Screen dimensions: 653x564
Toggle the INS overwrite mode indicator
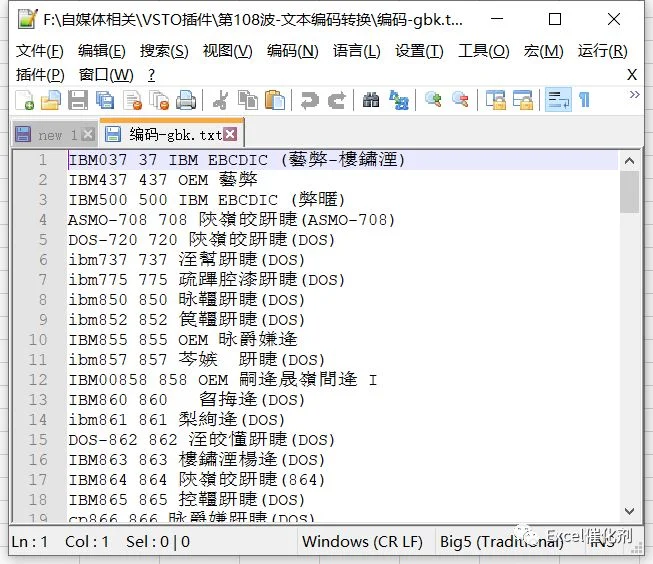coord(603,542)
